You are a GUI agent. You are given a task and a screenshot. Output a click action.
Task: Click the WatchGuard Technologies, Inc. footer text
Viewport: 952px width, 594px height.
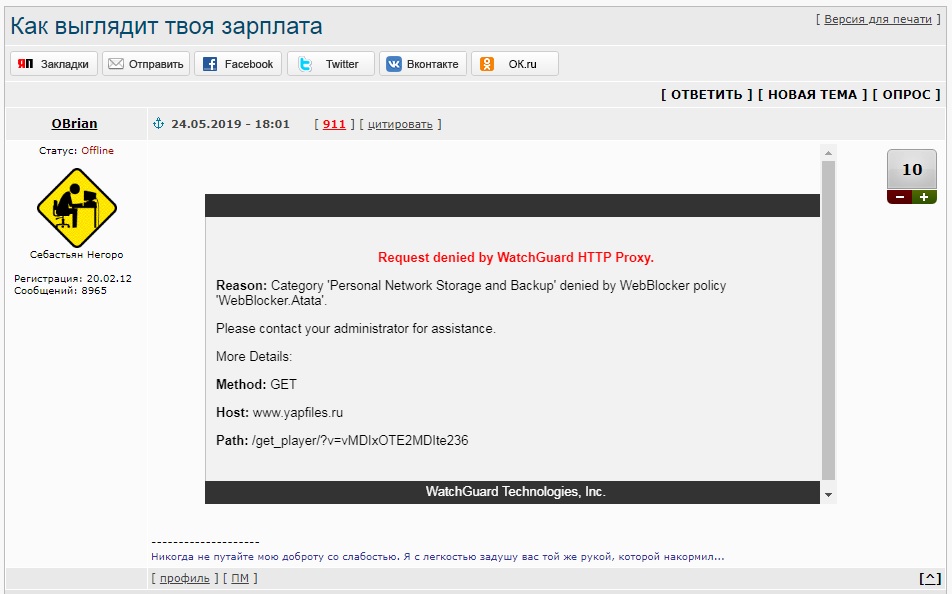(x=515, y=492)
